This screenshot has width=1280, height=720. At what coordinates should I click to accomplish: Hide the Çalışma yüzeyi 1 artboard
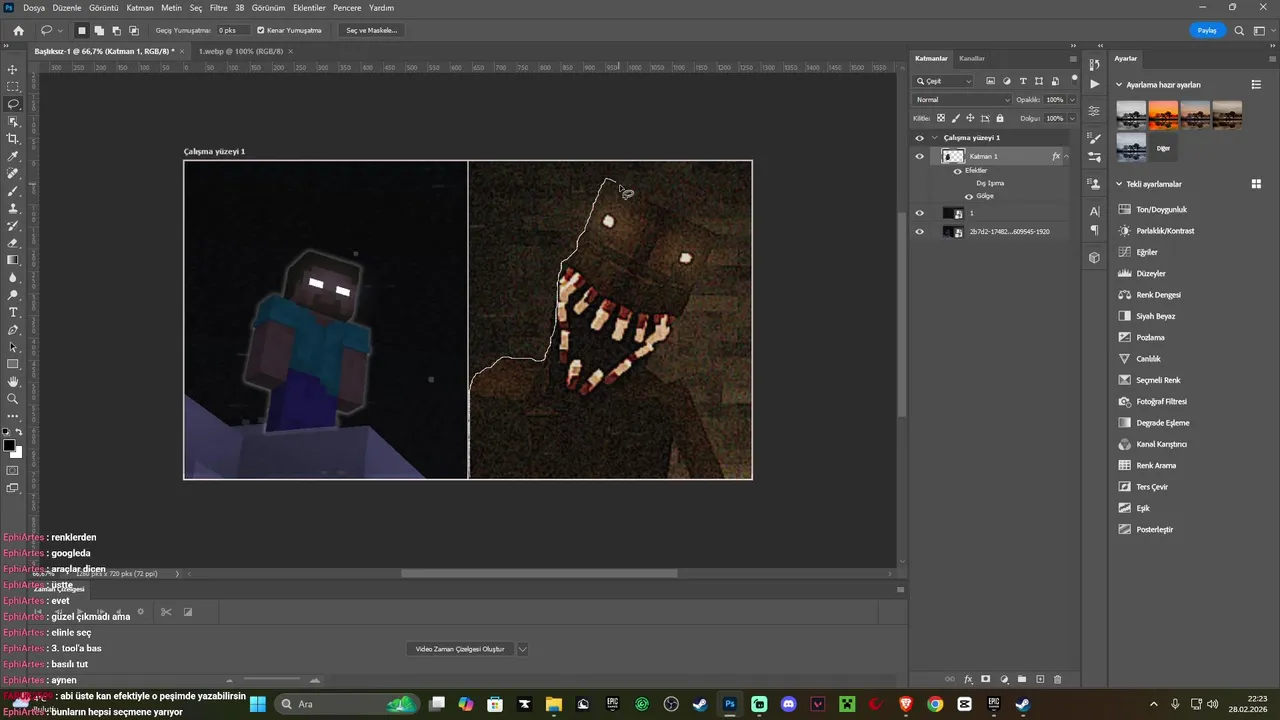920,138
